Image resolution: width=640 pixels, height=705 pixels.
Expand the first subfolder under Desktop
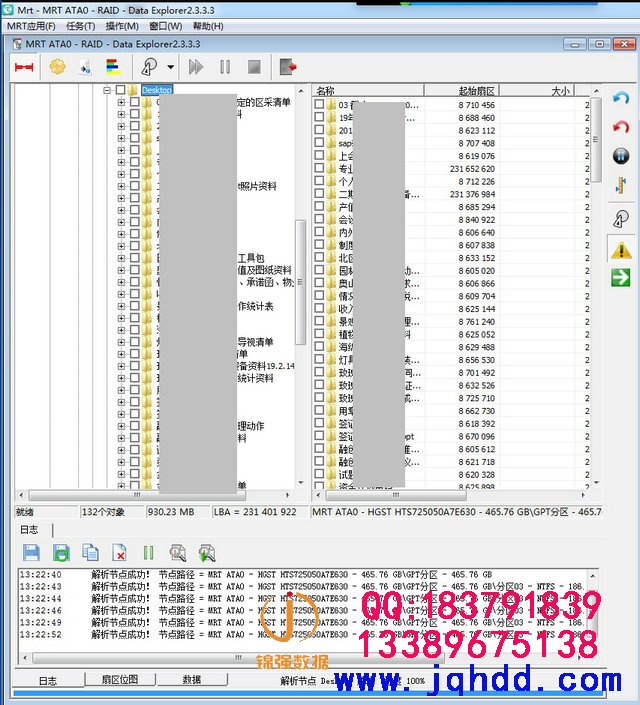121,102
